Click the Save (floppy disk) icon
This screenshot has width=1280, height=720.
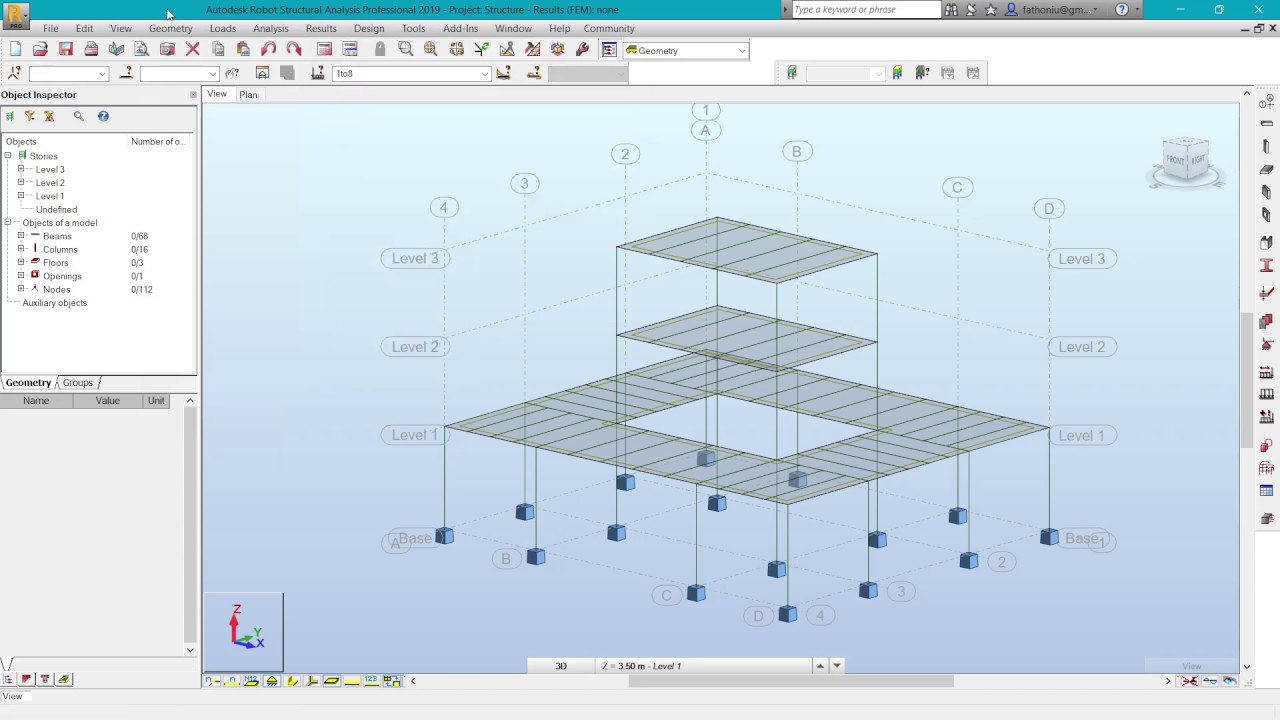click(66, 49)
